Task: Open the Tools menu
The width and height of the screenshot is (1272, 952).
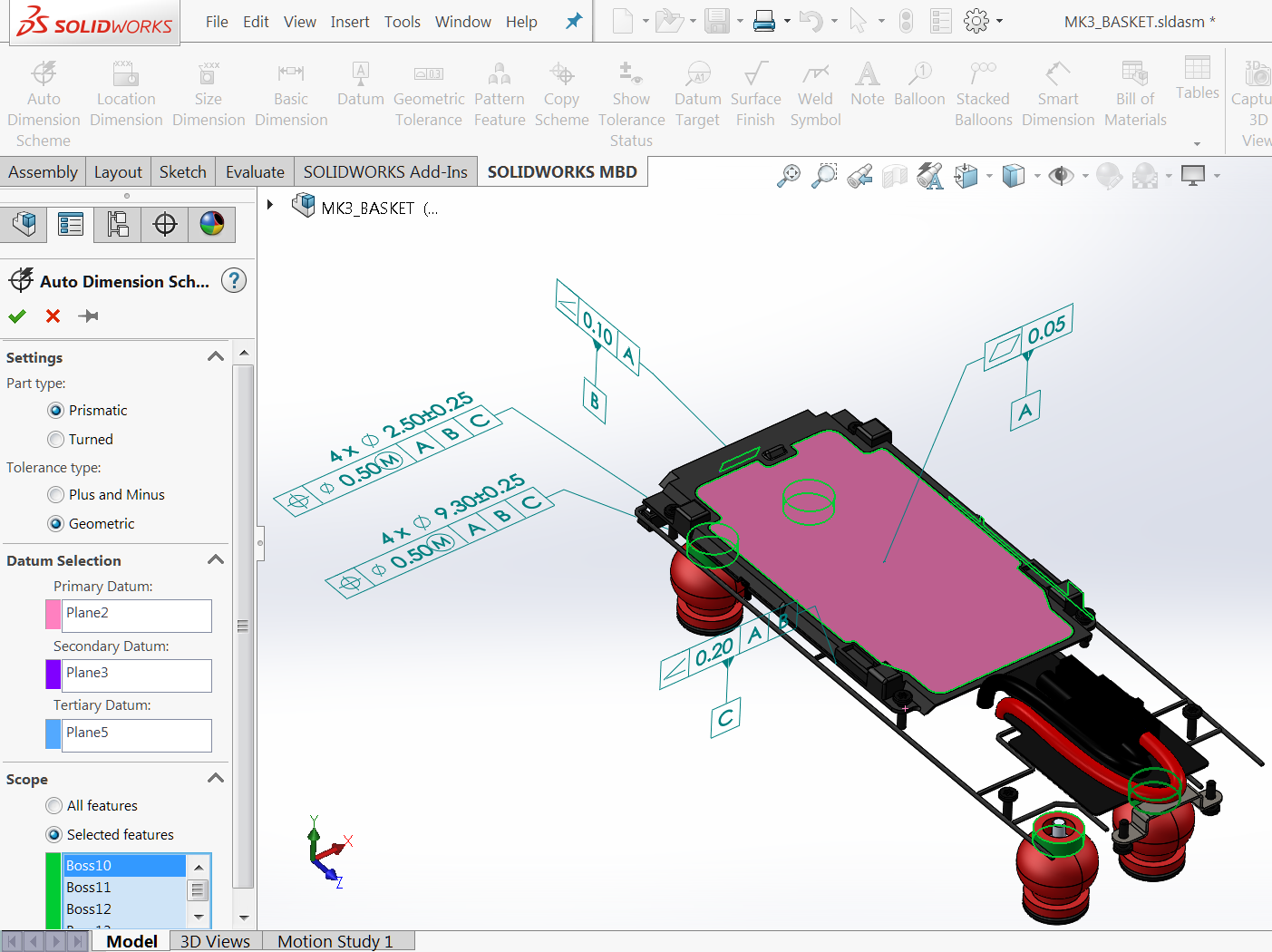Action: tap(402, 22)
